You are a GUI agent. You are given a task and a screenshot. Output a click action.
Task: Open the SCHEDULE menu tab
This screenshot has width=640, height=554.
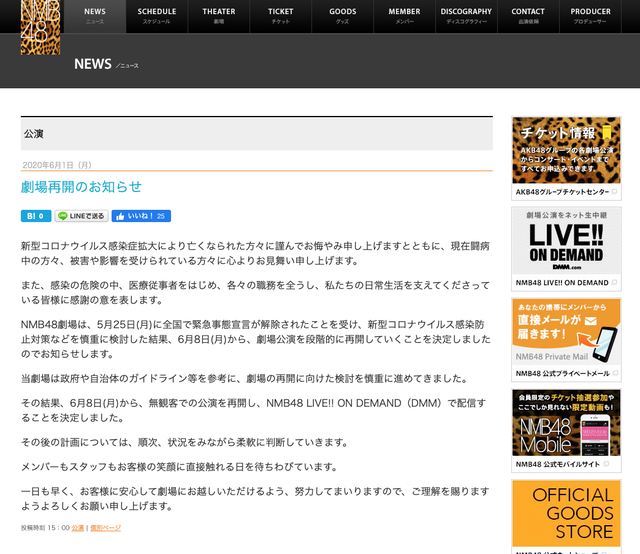[x=157, y=16]
